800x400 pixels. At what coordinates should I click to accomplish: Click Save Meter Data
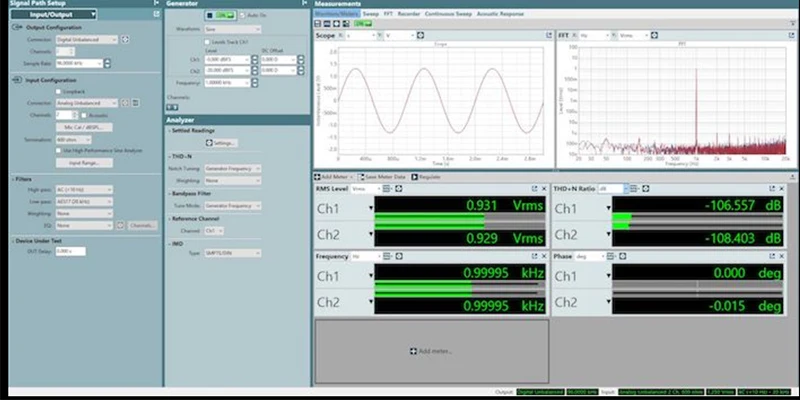pyautogui.click(x=382, y=177)
